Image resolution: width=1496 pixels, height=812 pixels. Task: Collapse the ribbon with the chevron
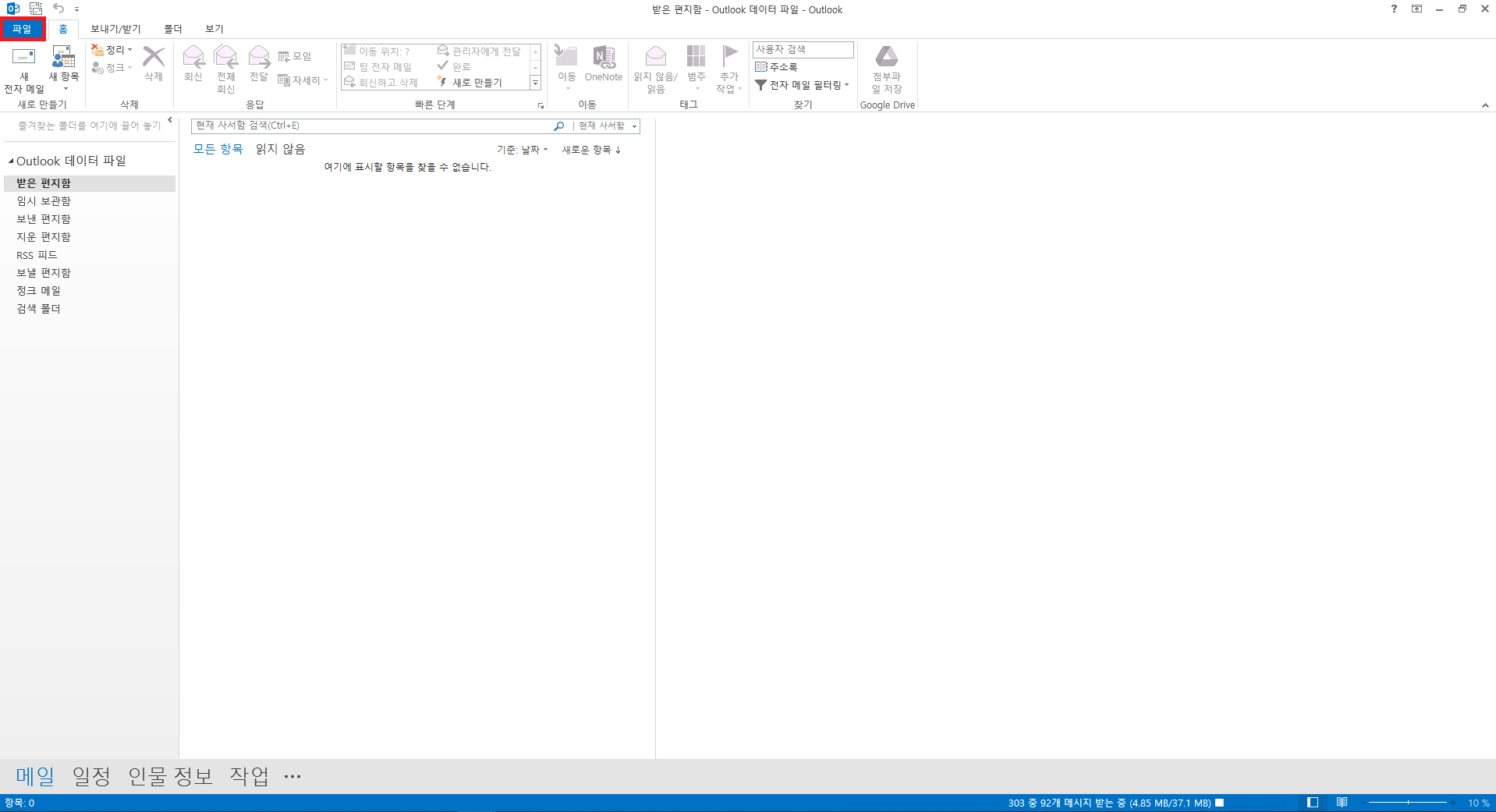pos(1485,105)
